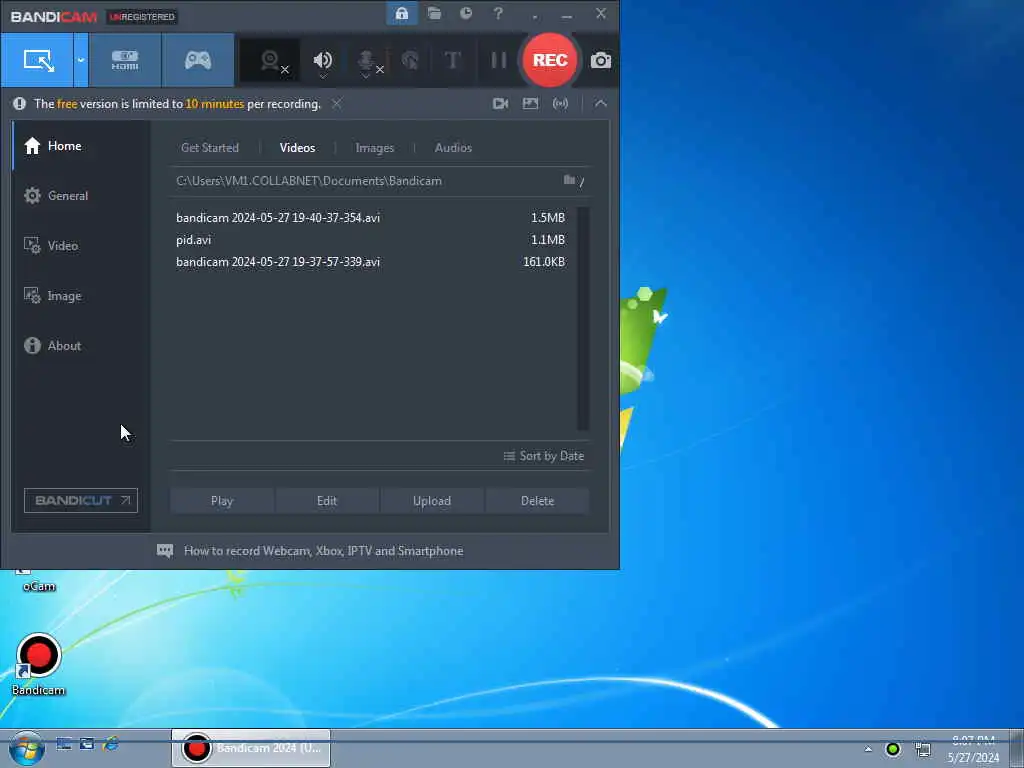1024x768 pixels.
Task: Switch to the Videos tab
Action: (297, 148)
